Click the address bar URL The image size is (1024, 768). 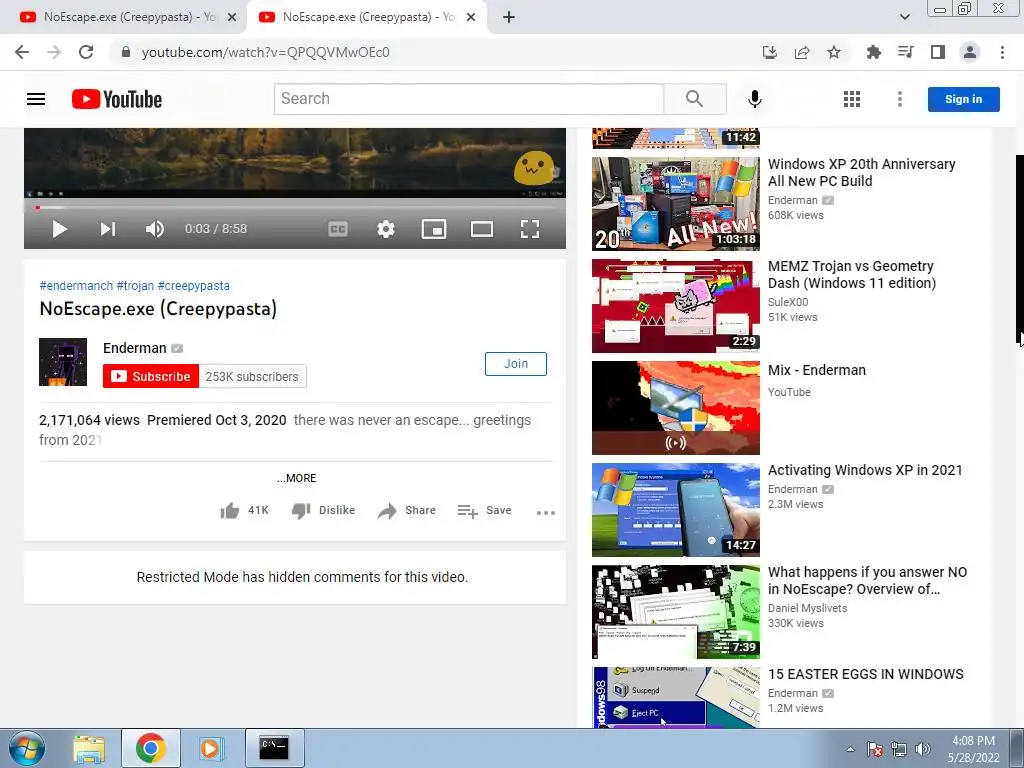click(265, 52)
